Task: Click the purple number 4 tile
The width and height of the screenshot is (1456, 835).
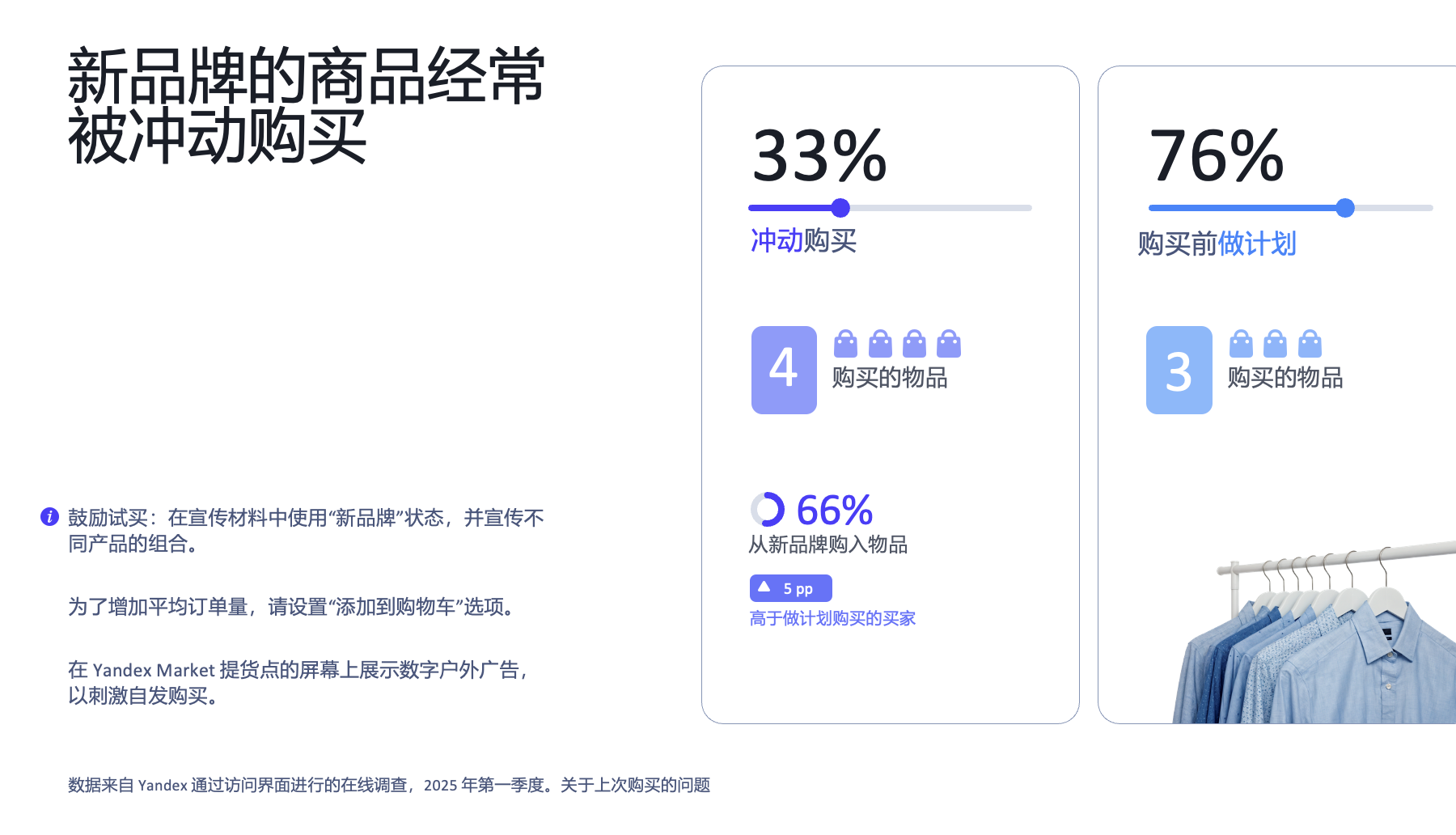Action: click(x=784, y=370)
